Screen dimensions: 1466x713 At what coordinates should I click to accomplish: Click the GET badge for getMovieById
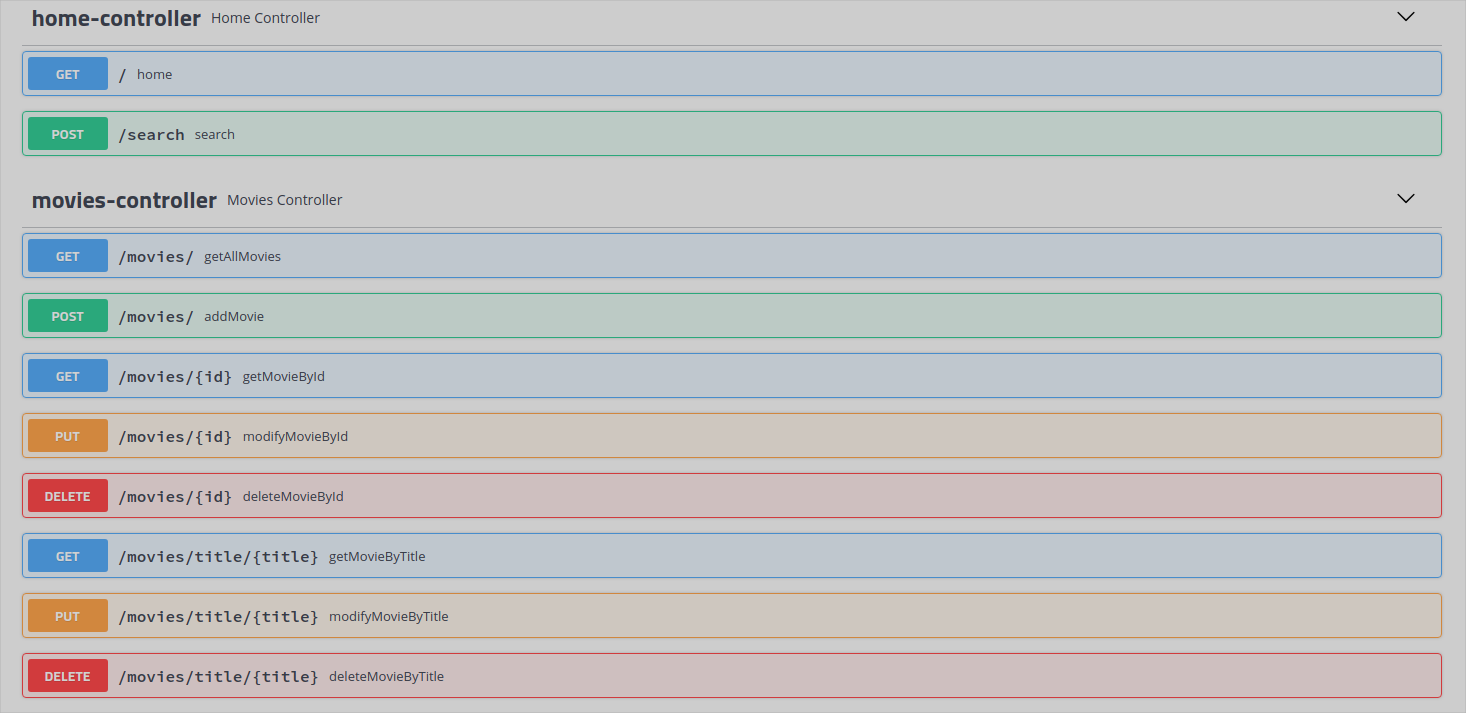[x=68, y=376]
